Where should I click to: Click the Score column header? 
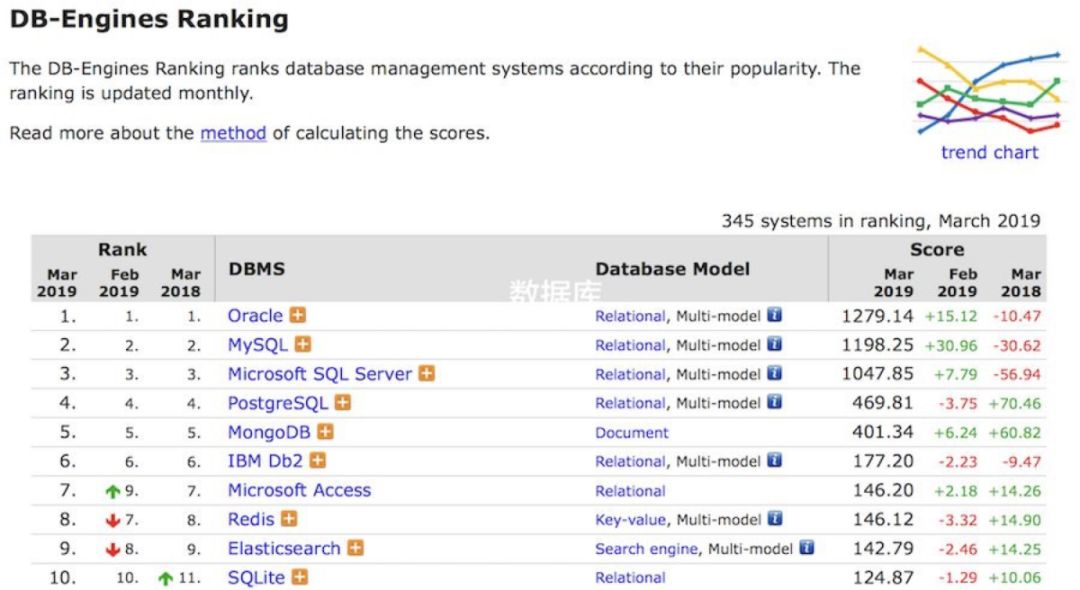(x=937, y=249)
